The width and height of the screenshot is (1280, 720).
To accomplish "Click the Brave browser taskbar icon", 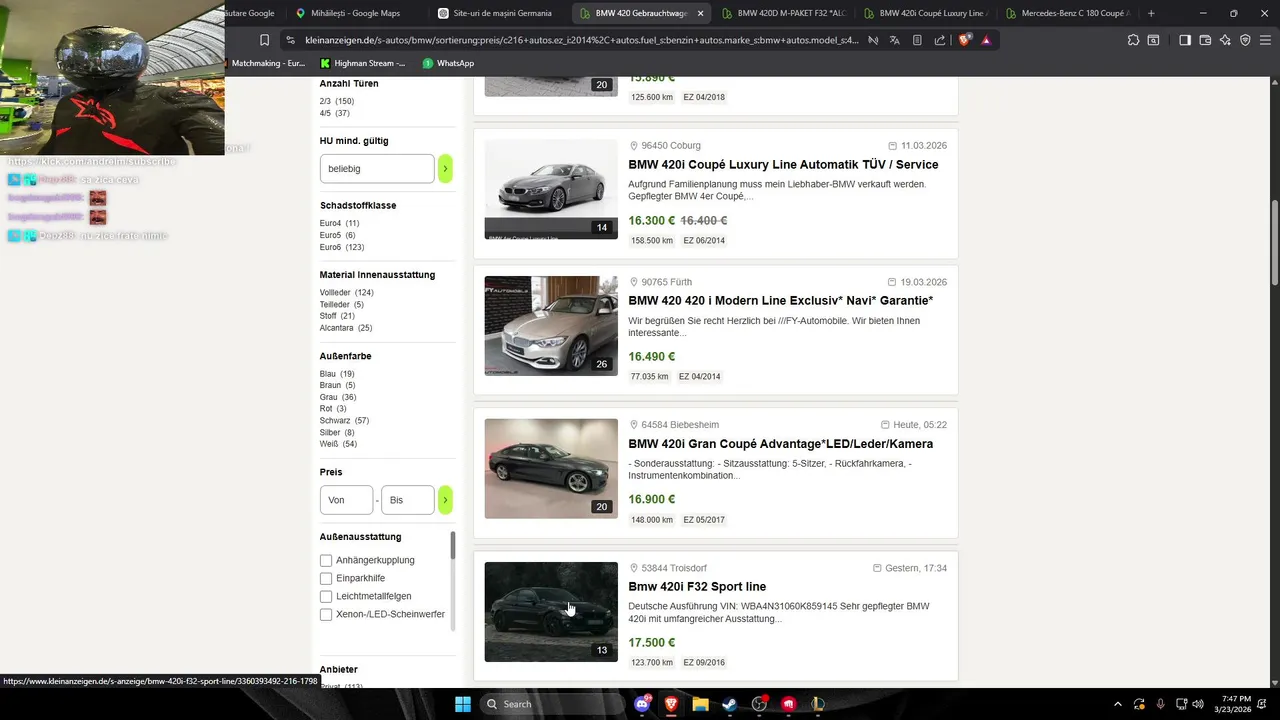I will tap(671, 704).
